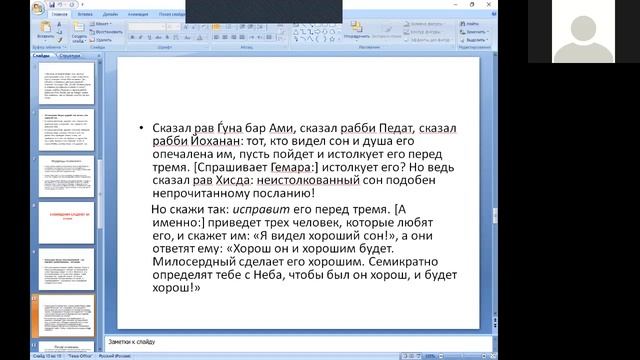Apply numbered list formatting

click(229, 27)
